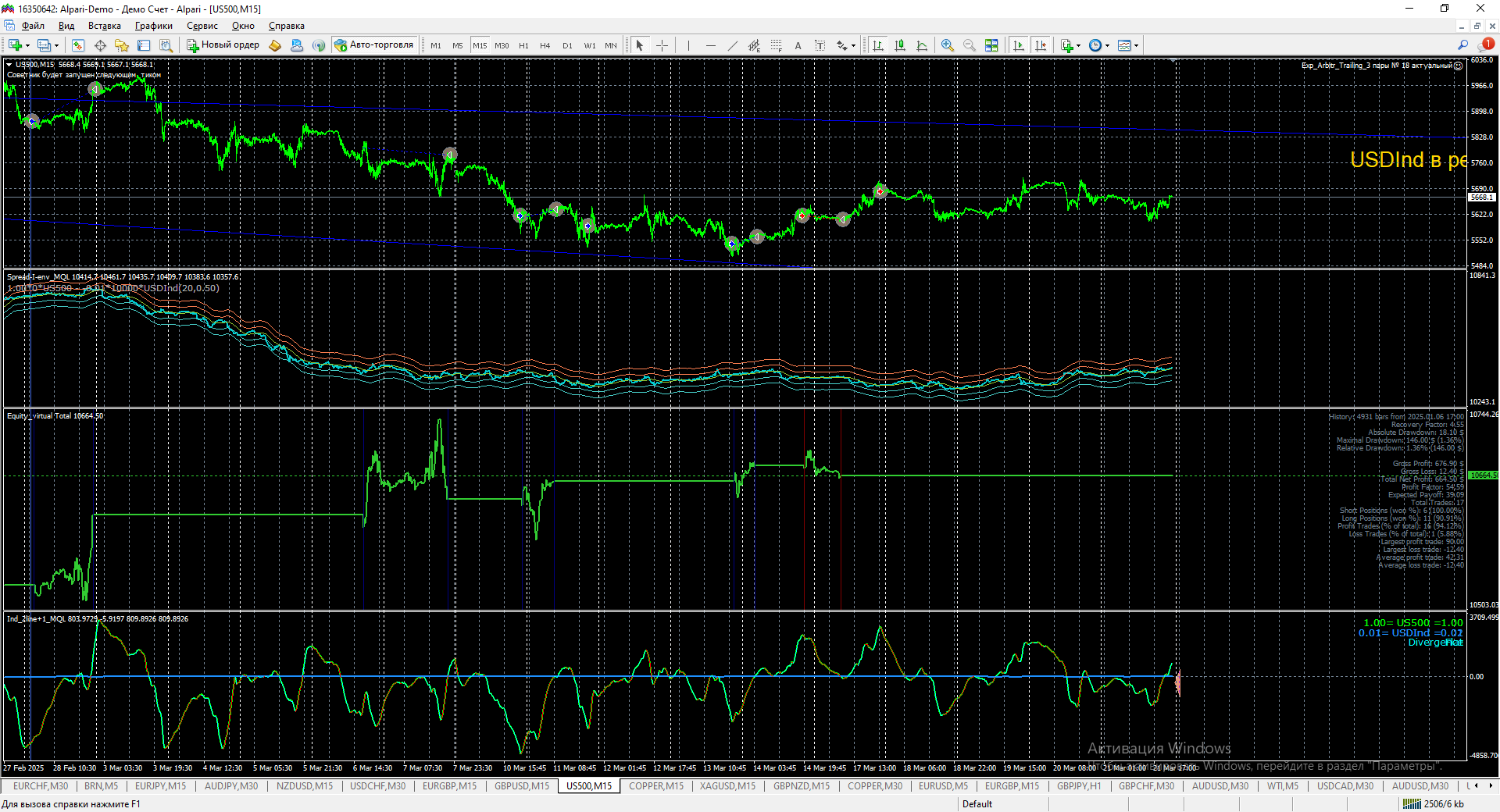Expand the profiles dropdown arrow
The height and width of the screenshot is (812, 1500).
tap(56, 45)
